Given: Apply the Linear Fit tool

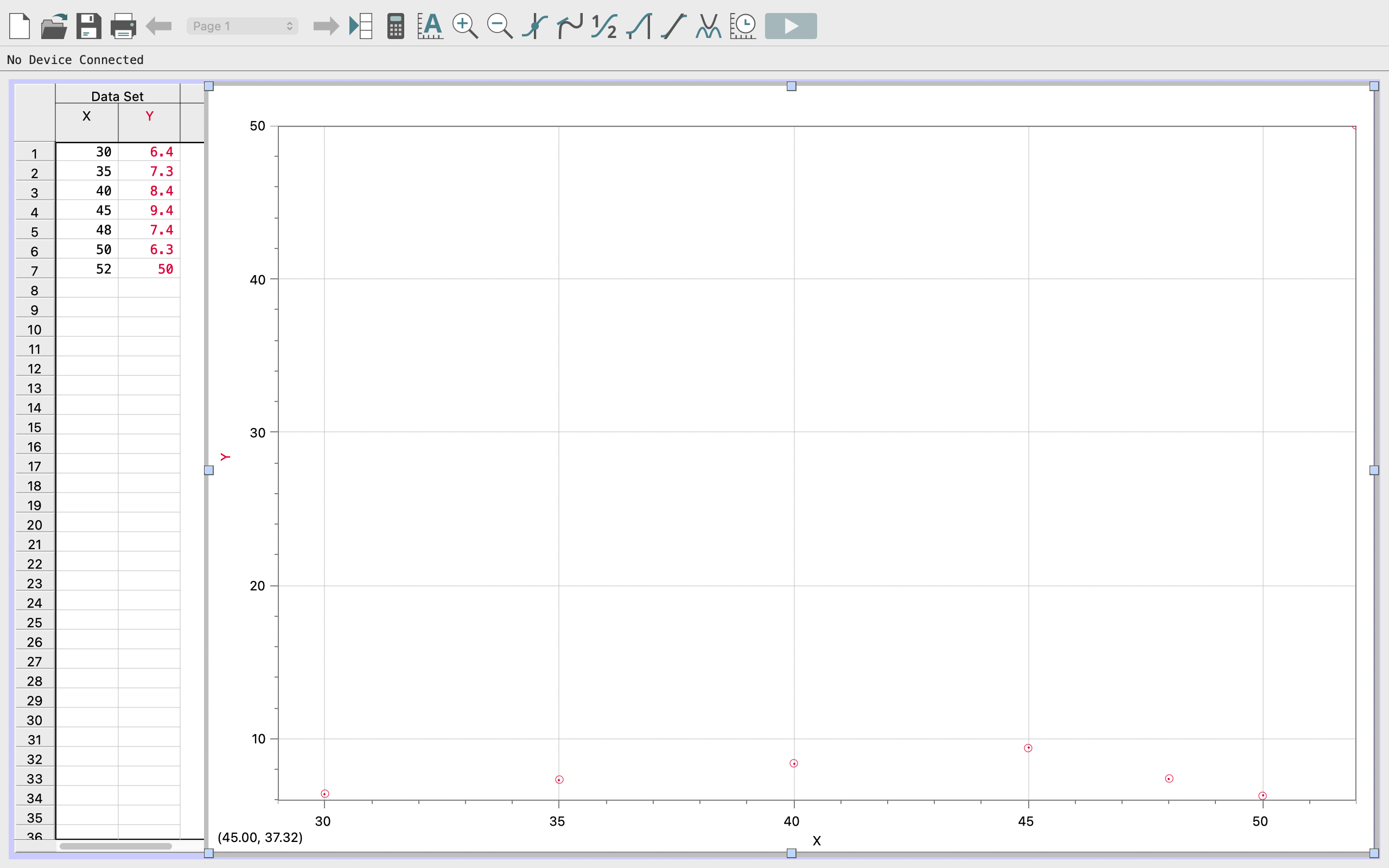Looking at the screenshot, I should 674,26.
